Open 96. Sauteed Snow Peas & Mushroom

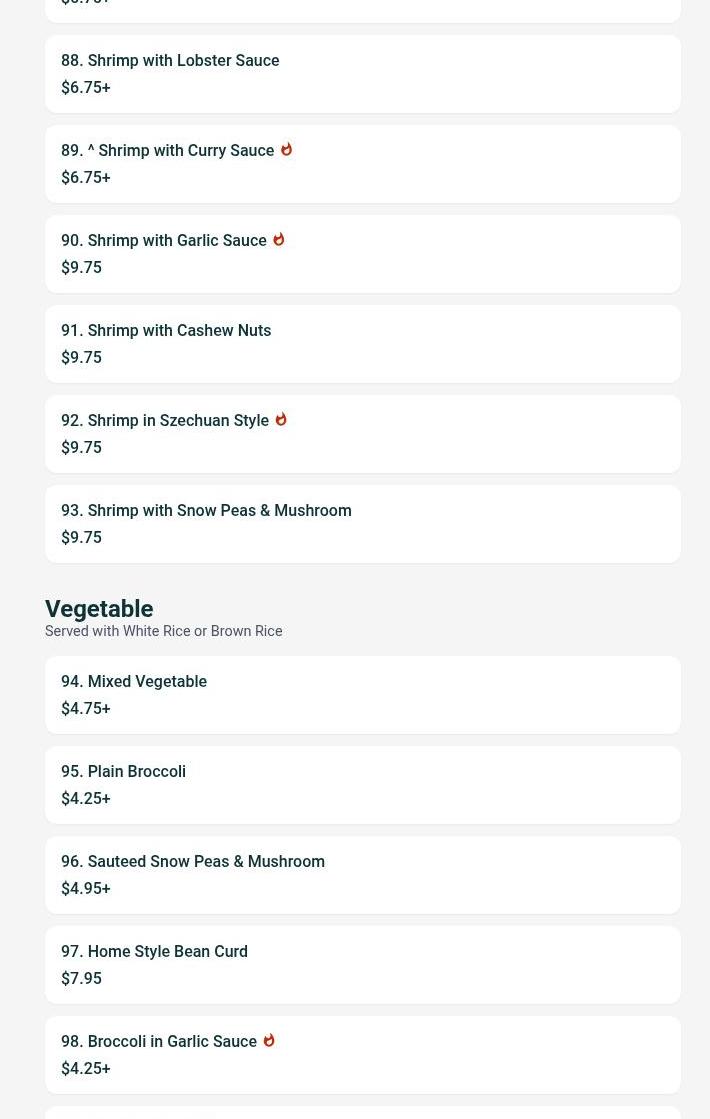[362, 875]
